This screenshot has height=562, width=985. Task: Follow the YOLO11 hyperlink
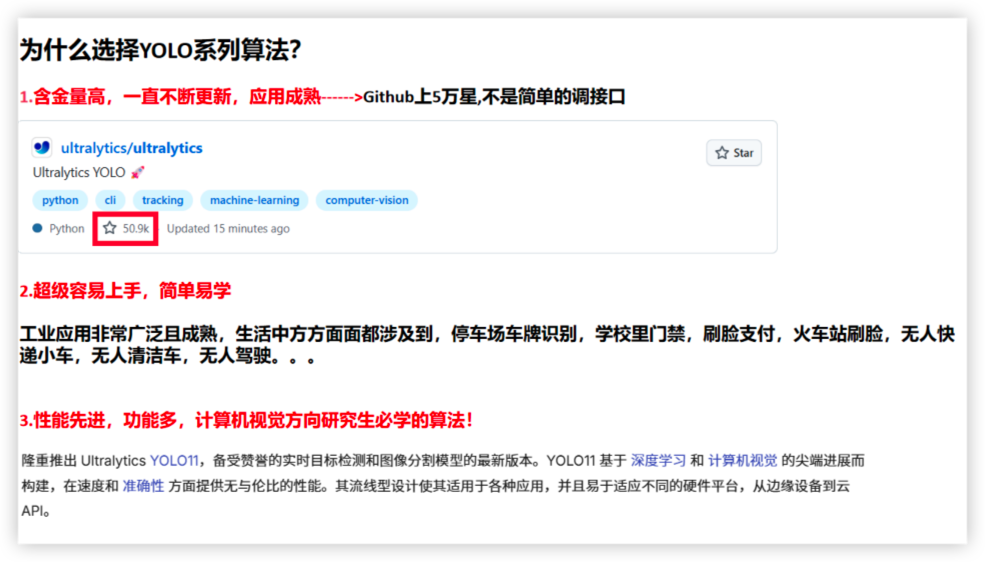pos(175,461)
